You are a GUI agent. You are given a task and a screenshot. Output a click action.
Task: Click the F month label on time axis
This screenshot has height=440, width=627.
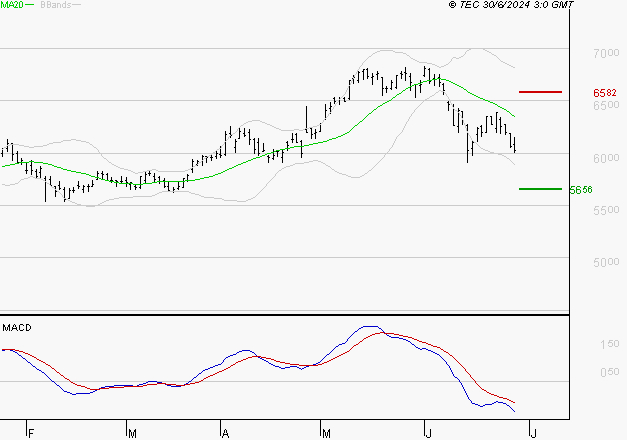(31, 433)
